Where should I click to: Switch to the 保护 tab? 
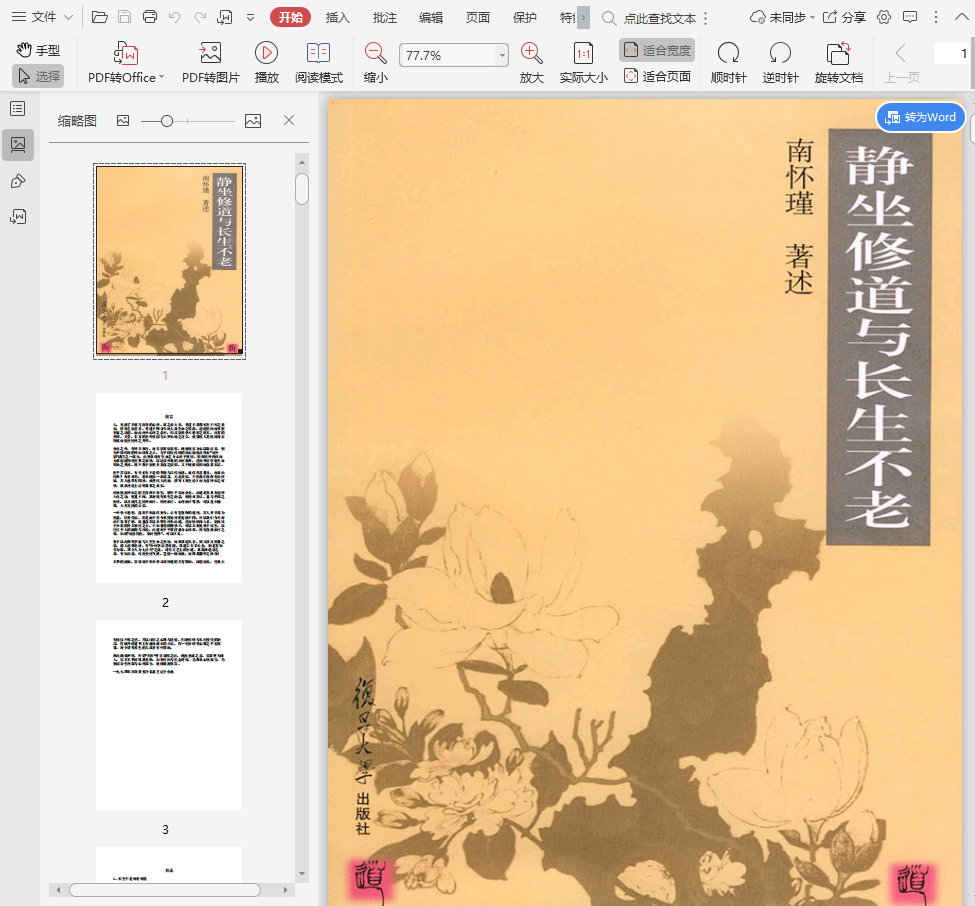(x=524, y=17)
